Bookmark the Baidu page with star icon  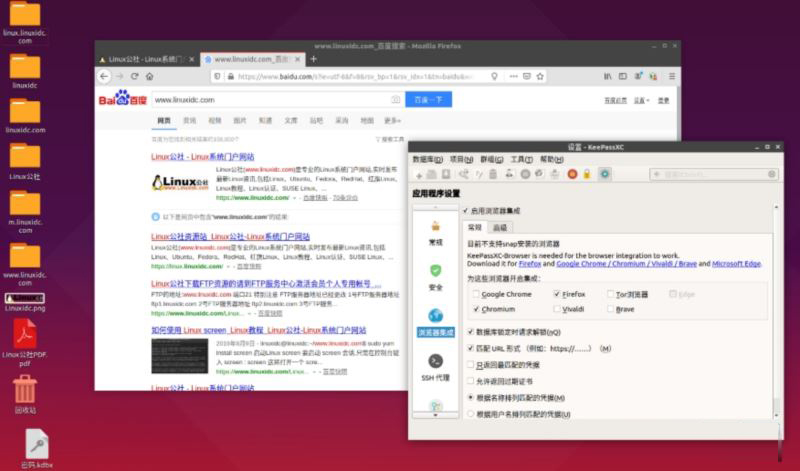coord(540,76)
